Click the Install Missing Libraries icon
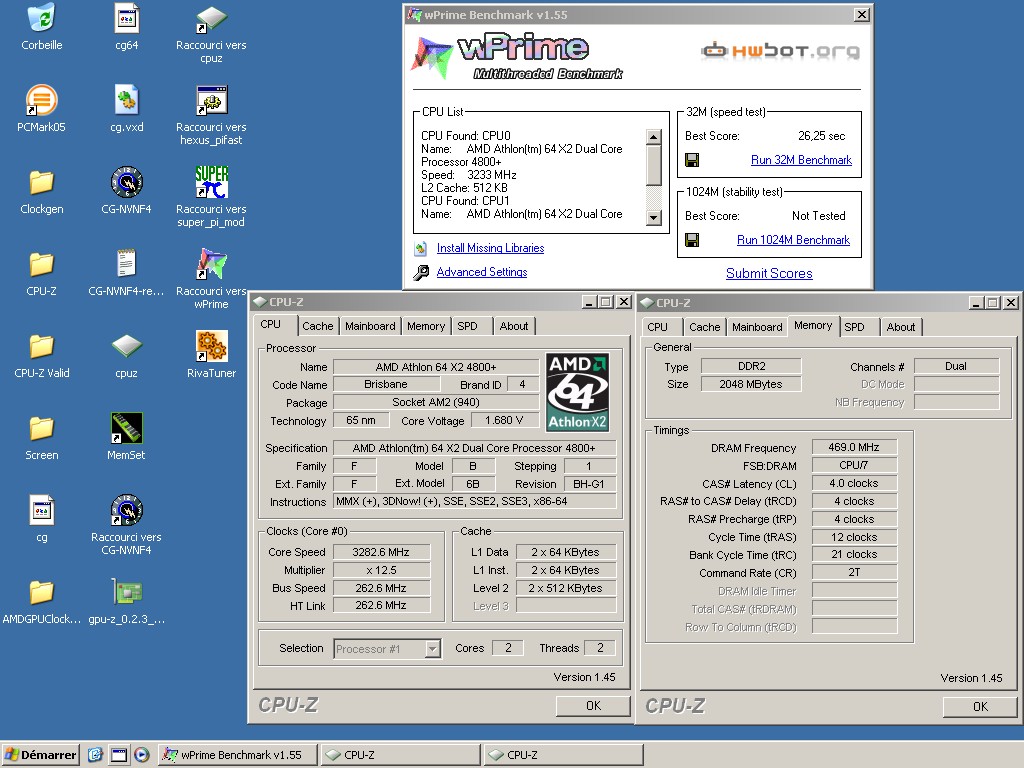 coord(421,248)
